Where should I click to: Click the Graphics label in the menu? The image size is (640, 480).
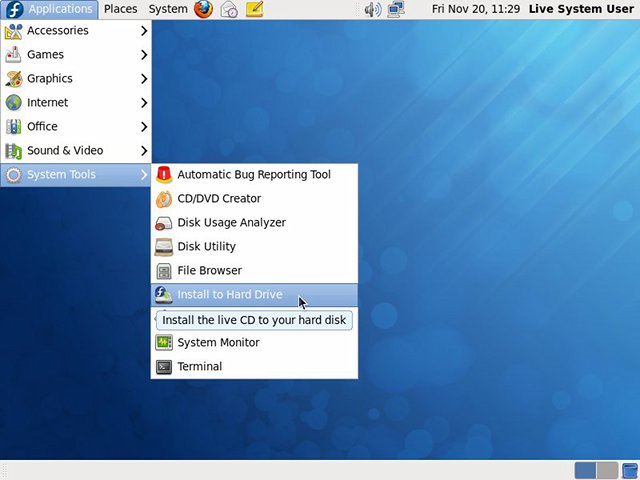tap(50, 79)
